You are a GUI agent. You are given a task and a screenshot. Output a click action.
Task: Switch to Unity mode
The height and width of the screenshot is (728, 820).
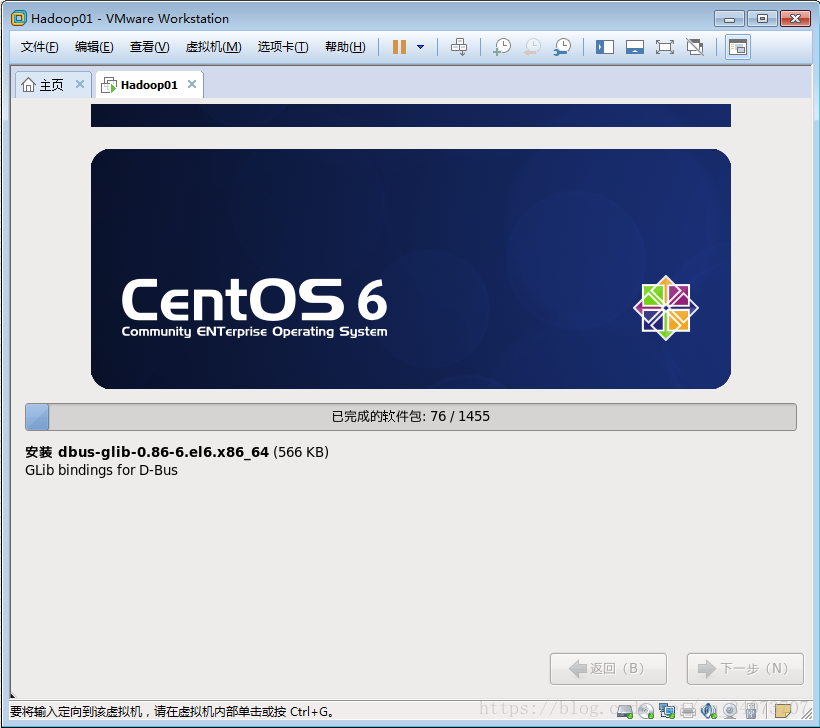pos(695,47)
